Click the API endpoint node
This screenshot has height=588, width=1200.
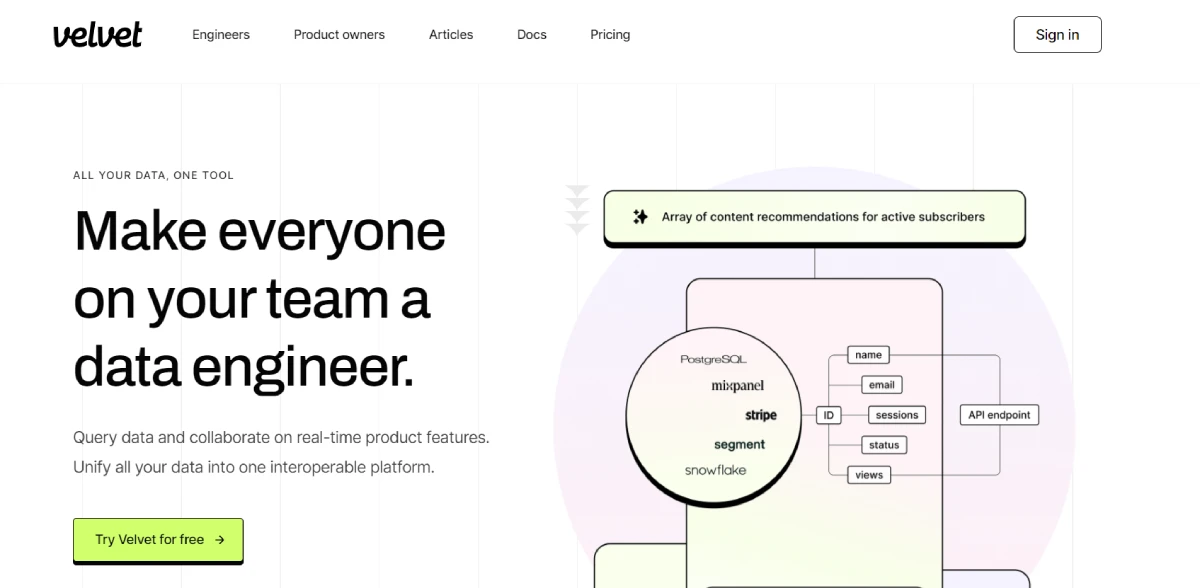pyautogui.click(x=1000, y=415)
